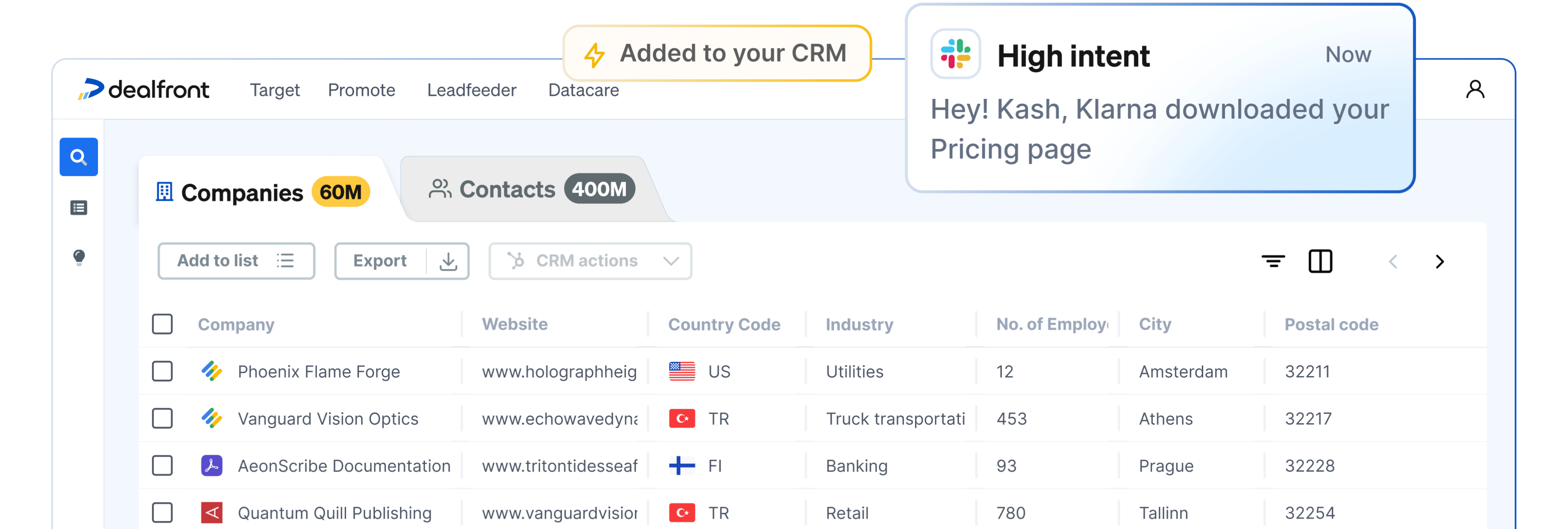Toggle the column layout icon
This screenshot has width=1568, height=529.
[1320, 262]
